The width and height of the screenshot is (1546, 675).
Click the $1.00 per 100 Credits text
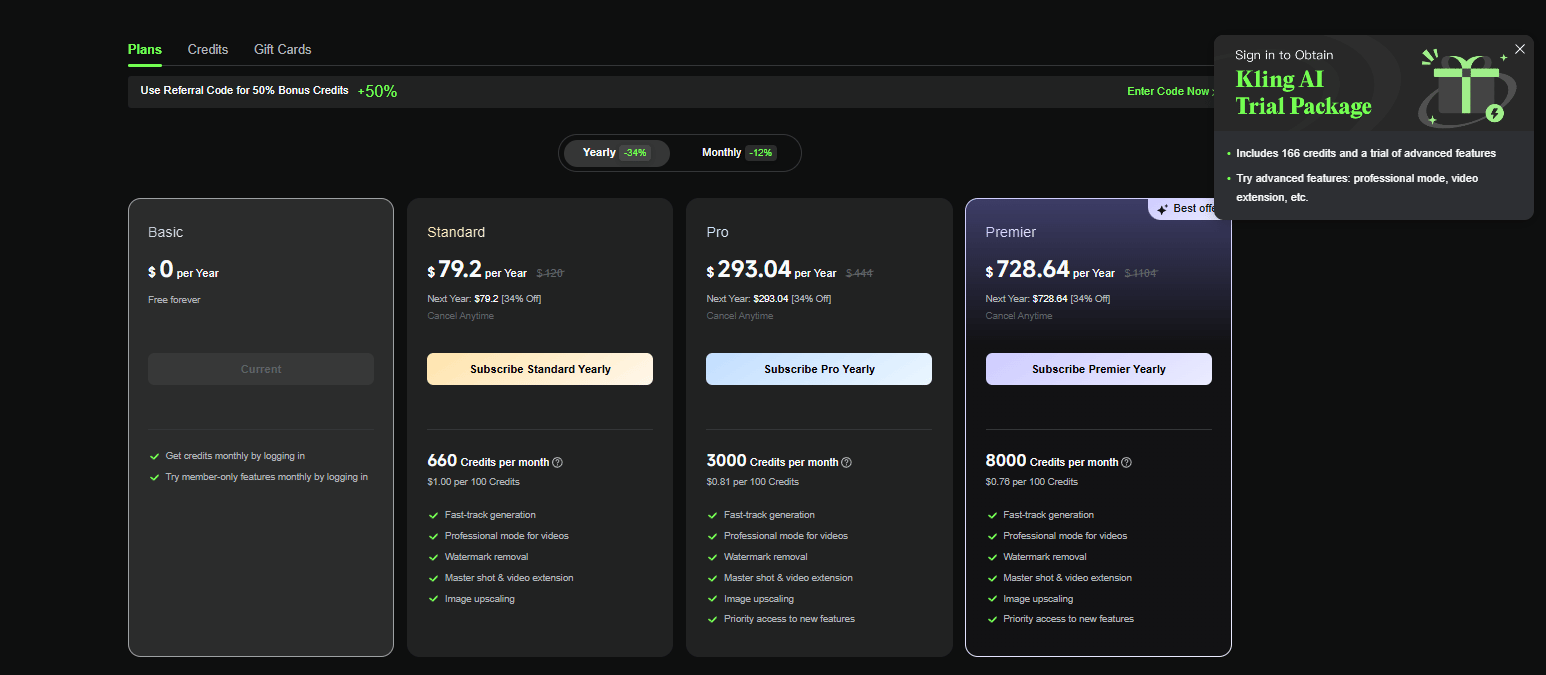coord(473,482)
